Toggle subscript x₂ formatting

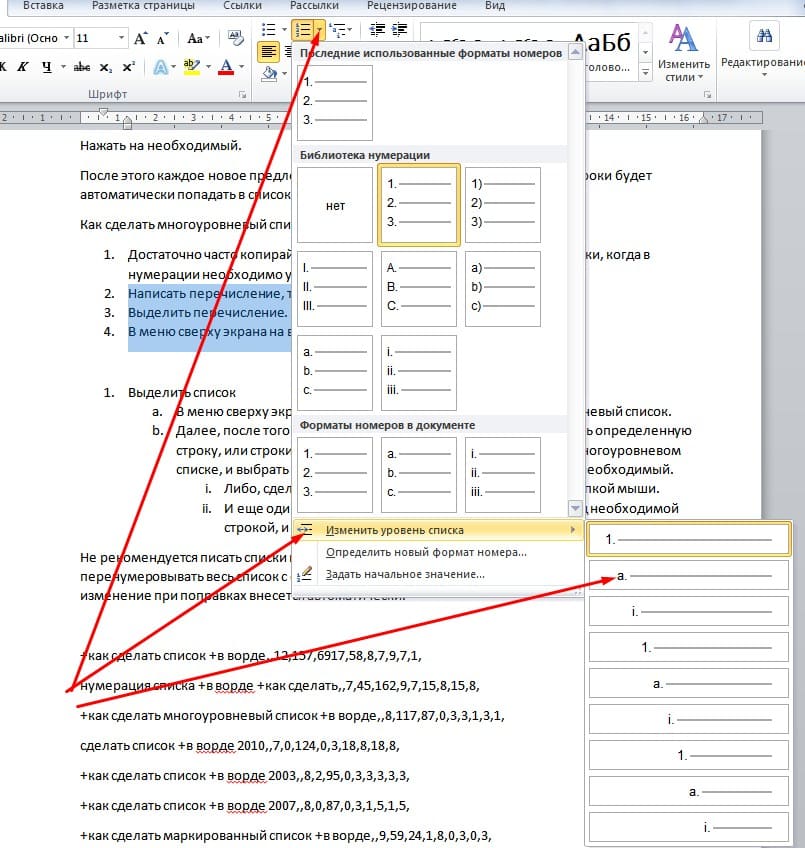coord(106,68)
